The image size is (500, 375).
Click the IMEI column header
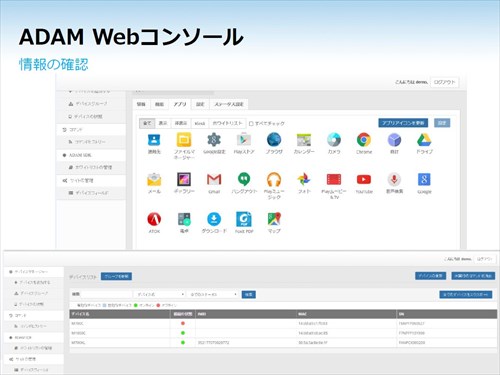(x=246, y=314)
